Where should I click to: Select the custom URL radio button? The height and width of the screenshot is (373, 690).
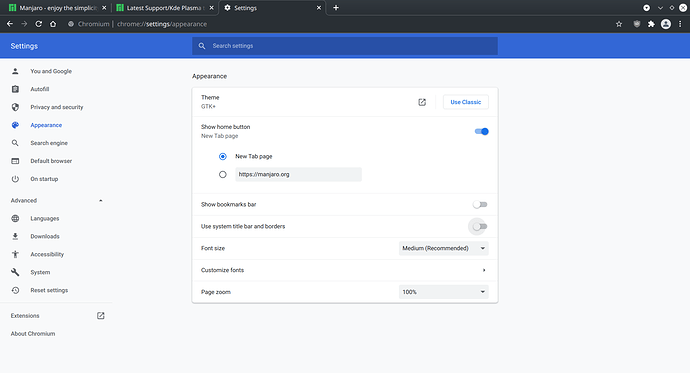coord(223,175)
